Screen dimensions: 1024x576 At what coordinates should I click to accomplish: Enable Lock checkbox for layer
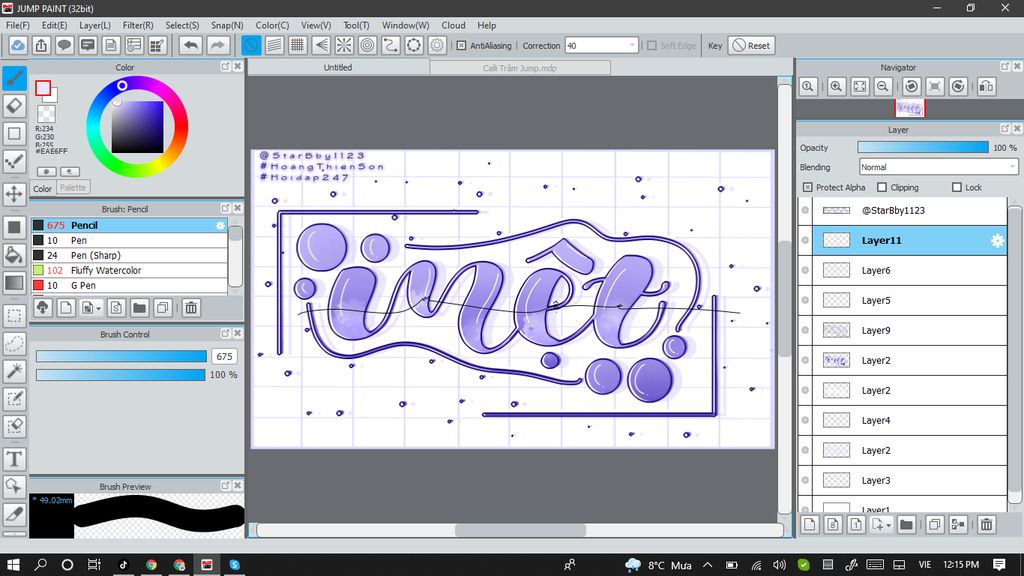pyautogui.click(x=957, y=187)
